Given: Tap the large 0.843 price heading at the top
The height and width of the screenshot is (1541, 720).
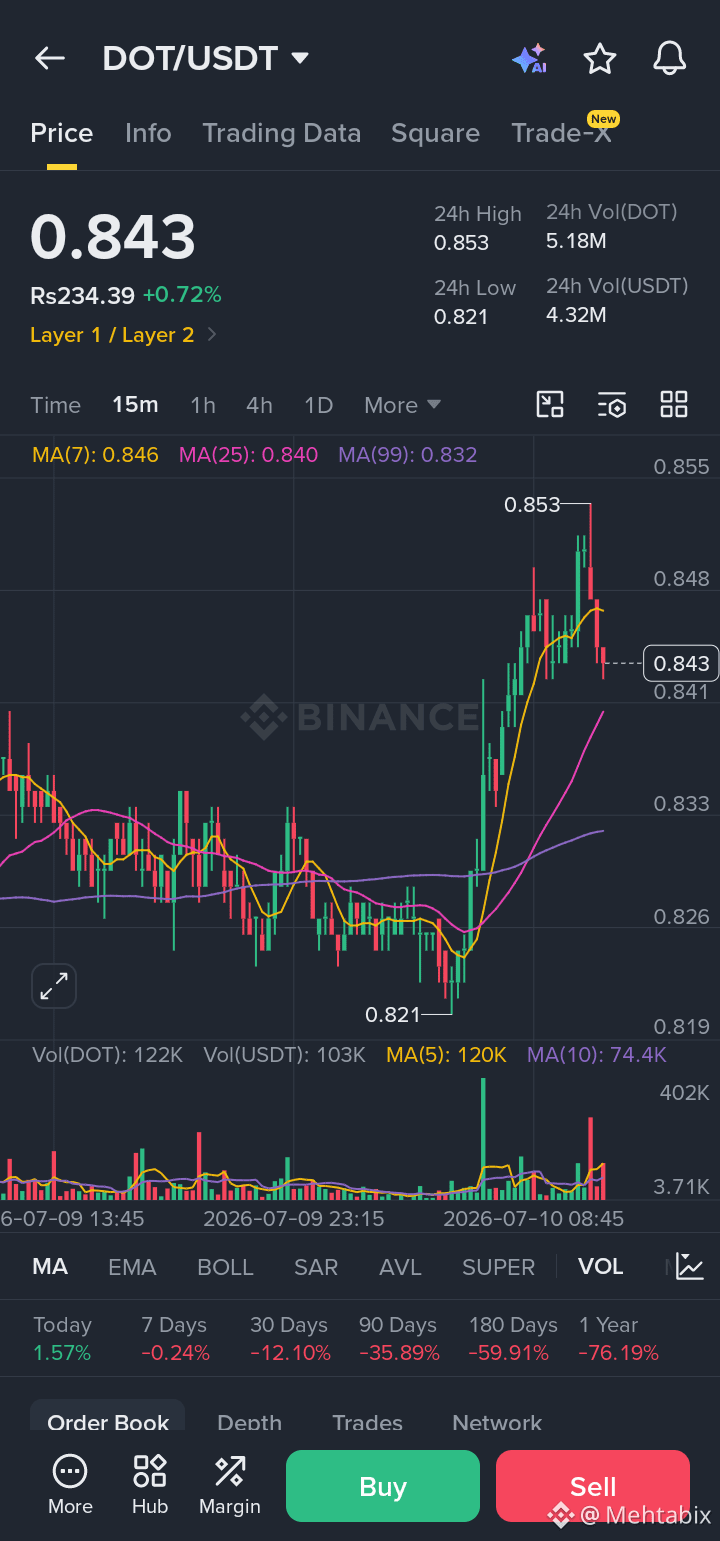Looking at the screenshot, I should 113,237.
